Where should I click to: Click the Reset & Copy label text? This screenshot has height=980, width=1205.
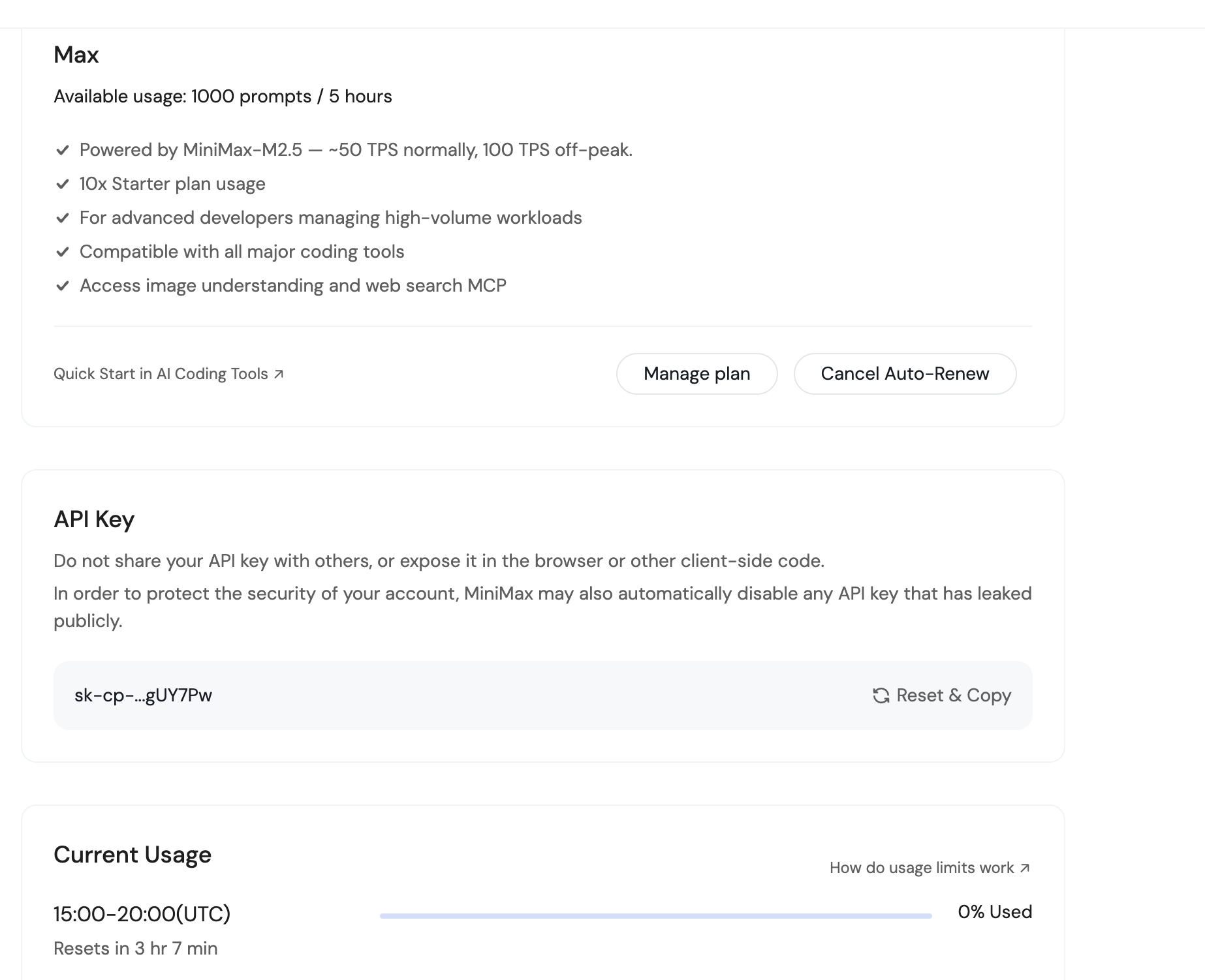(x=954, y=696)
